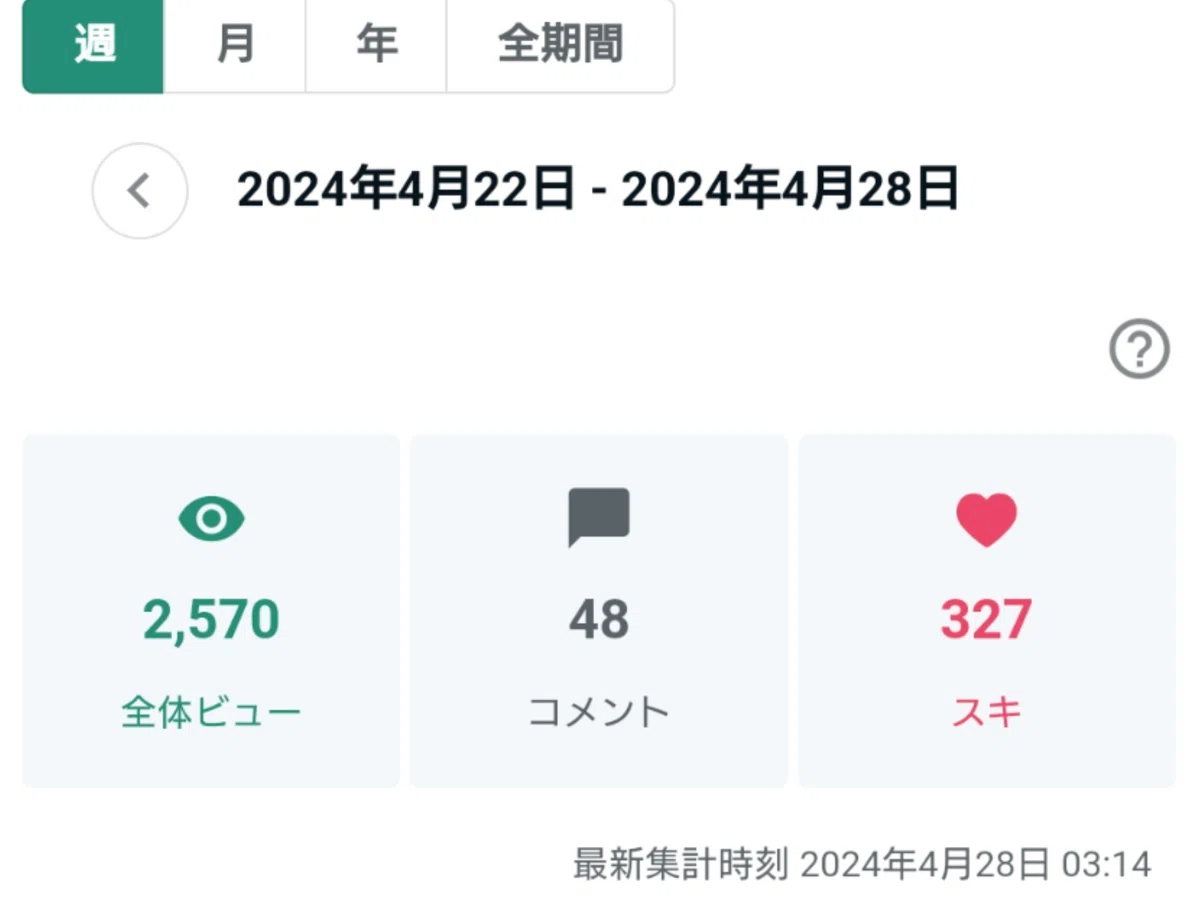
Task: Select the コメント comments card
Action: pos(599,610)
